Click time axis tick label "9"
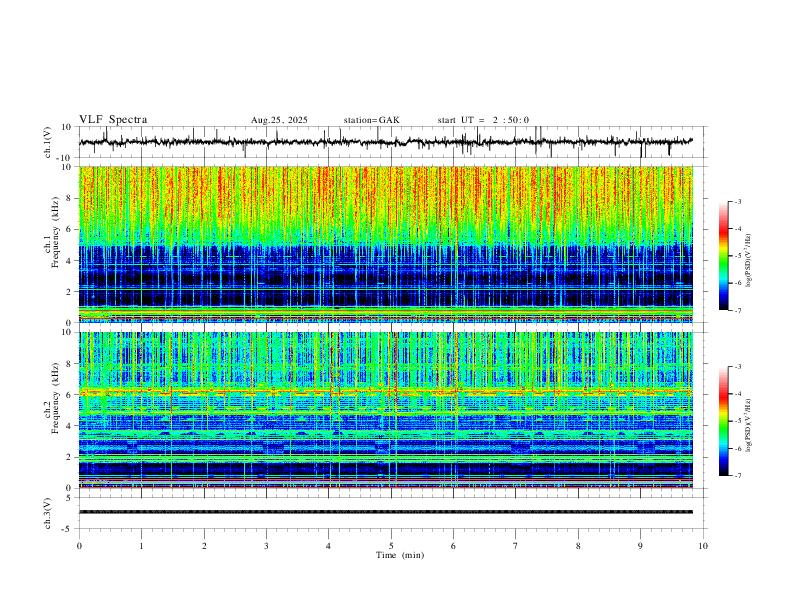 pos(640,546)
